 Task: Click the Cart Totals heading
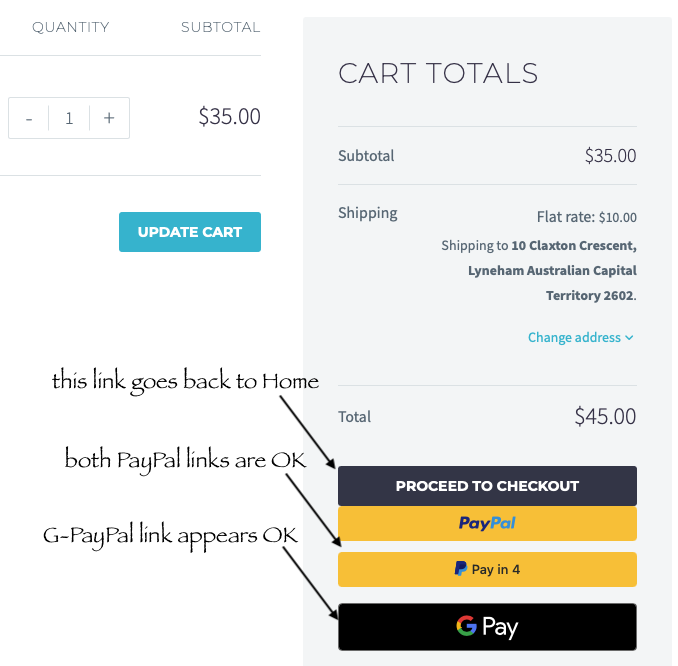pos(438,73)
